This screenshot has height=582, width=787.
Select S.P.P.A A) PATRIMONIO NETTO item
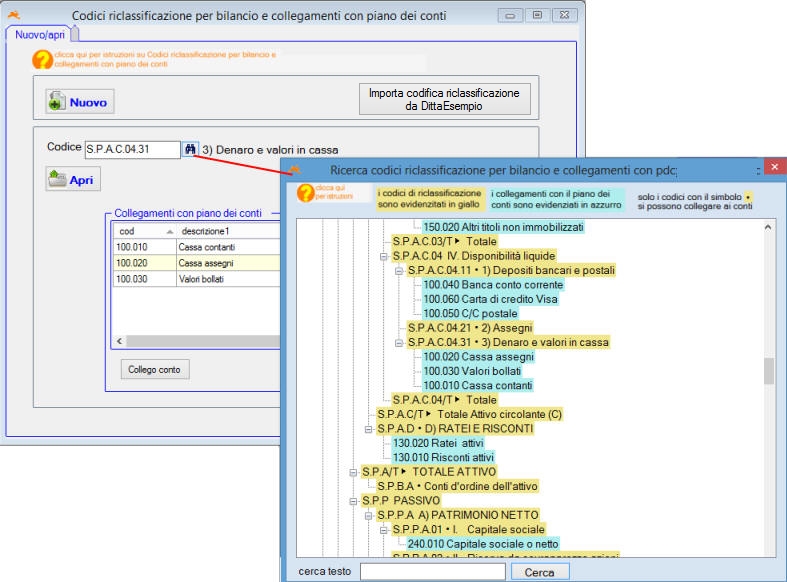coord(458,515)
